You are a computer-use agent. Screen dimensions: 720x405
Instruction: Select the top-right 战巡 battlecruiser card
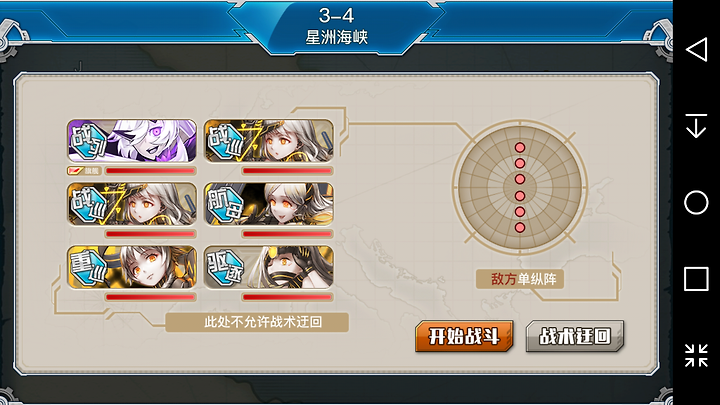pos(269,141)
